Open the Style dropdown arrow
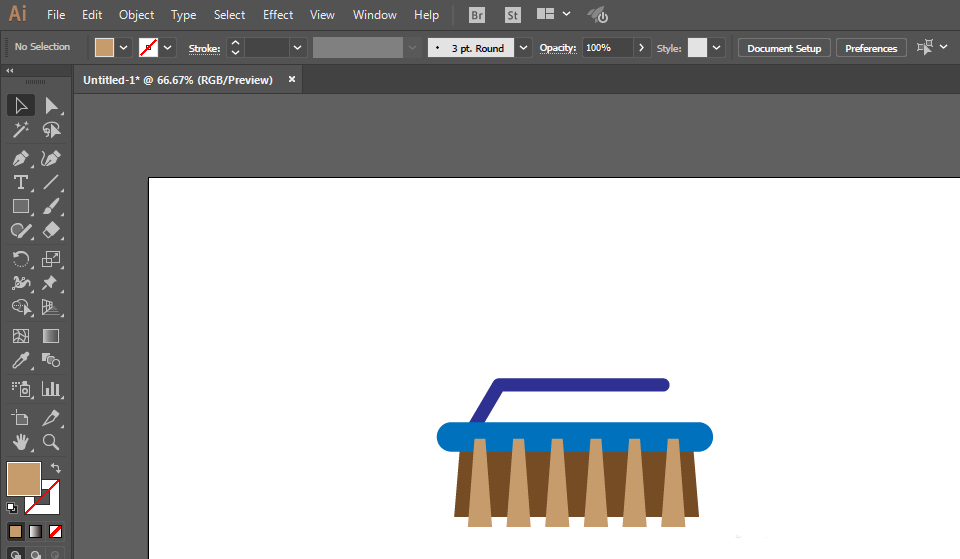Image resolution: width=960 pixels, height=559 pixels. point(717,48)
